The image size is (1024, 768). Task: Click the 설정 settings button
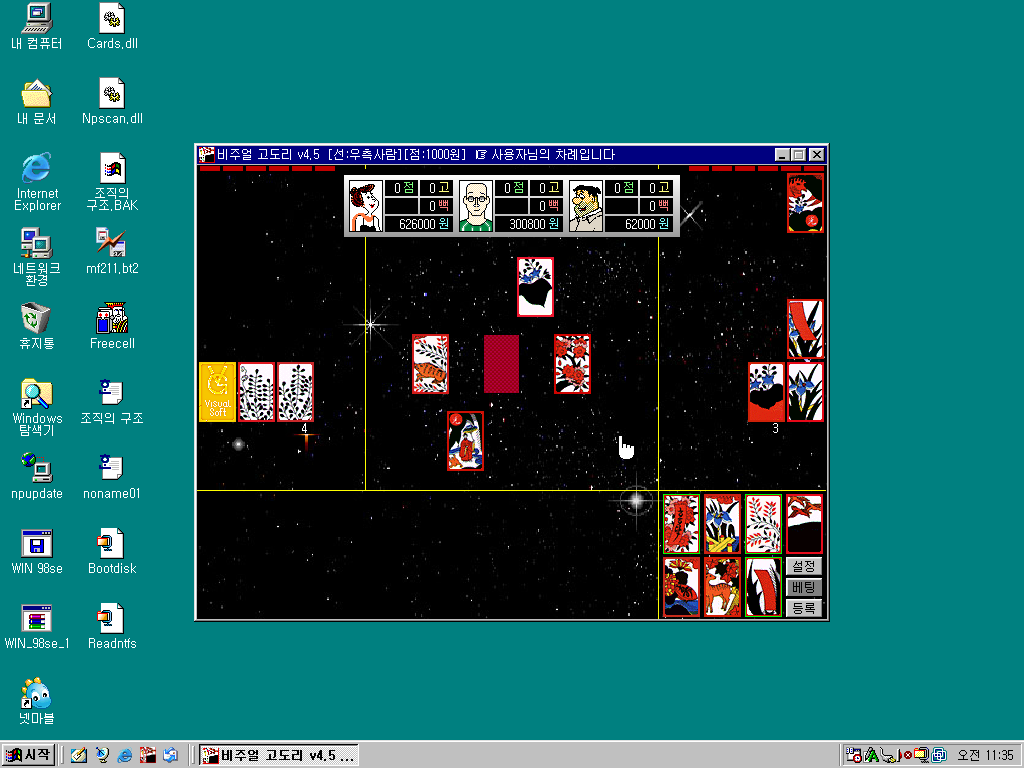point(804,566)
